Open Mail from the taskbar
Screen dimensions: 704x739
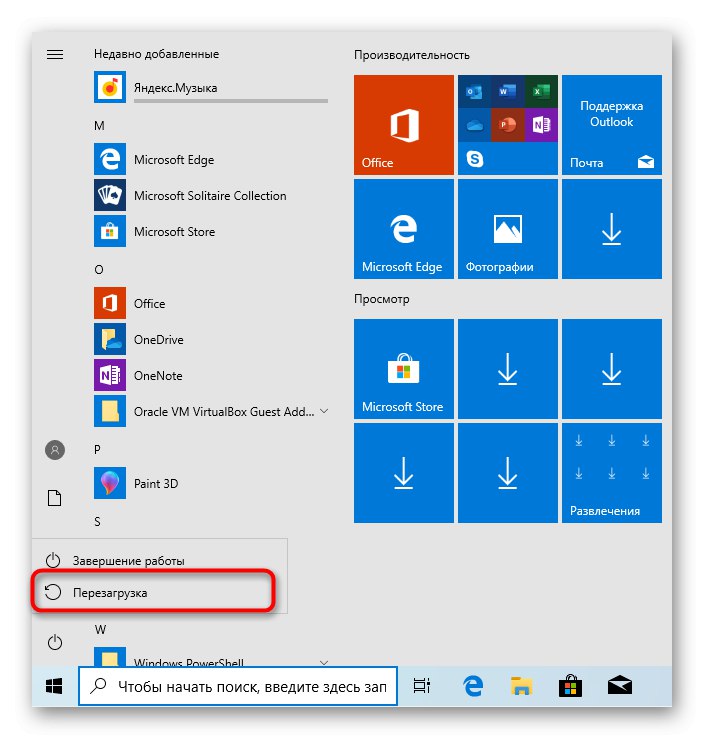coord(619,686)
